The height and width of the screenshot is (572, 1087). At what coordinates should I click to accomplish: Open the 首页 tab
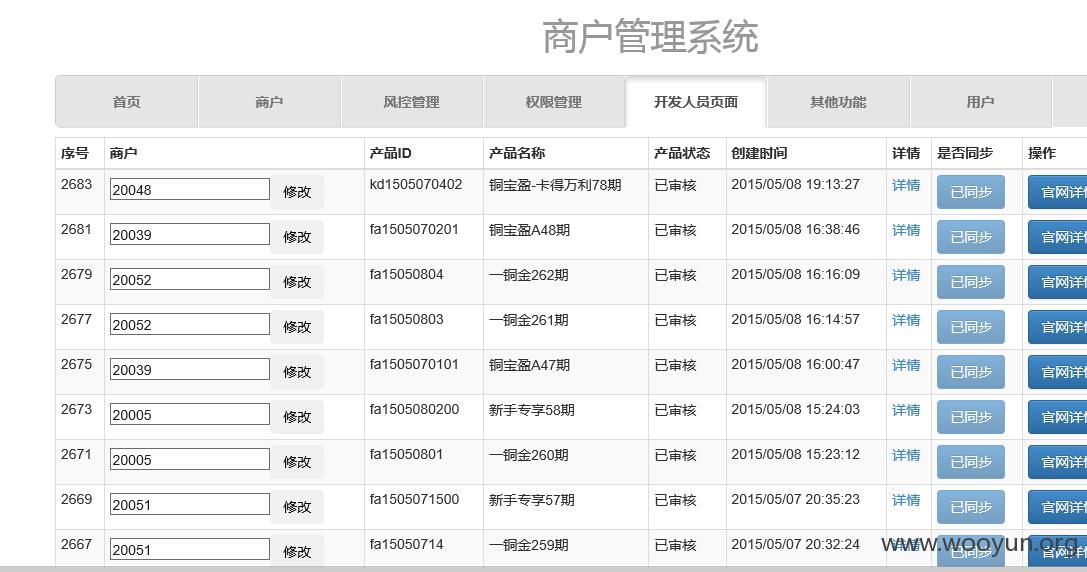pyautogui.click(x=127, y=102)
